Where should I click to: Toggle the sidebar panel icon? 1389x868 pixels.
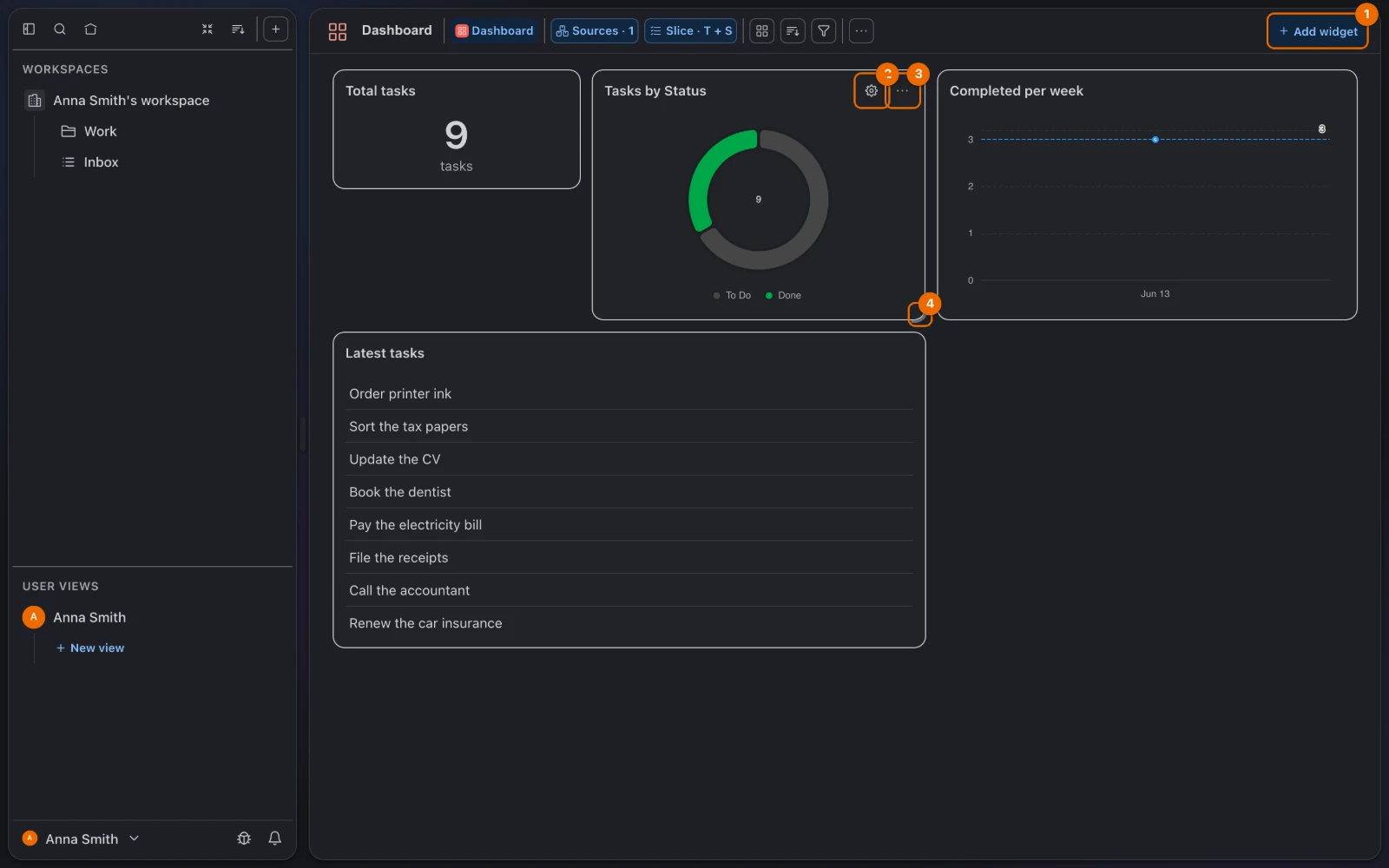tap(29, 30)
